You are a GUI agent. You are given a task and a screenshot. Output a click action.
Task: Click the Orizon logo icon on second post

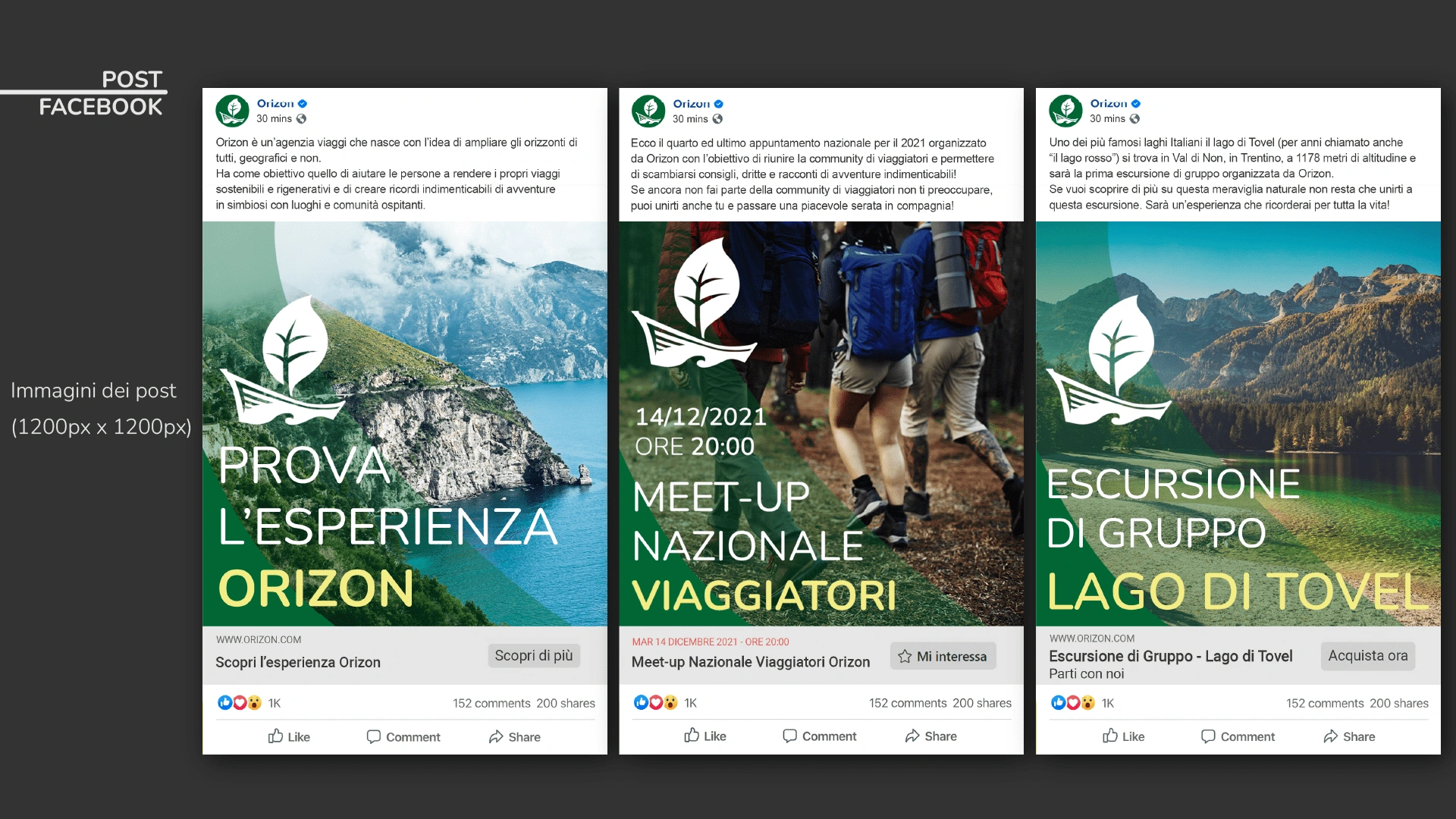point(648,108)
